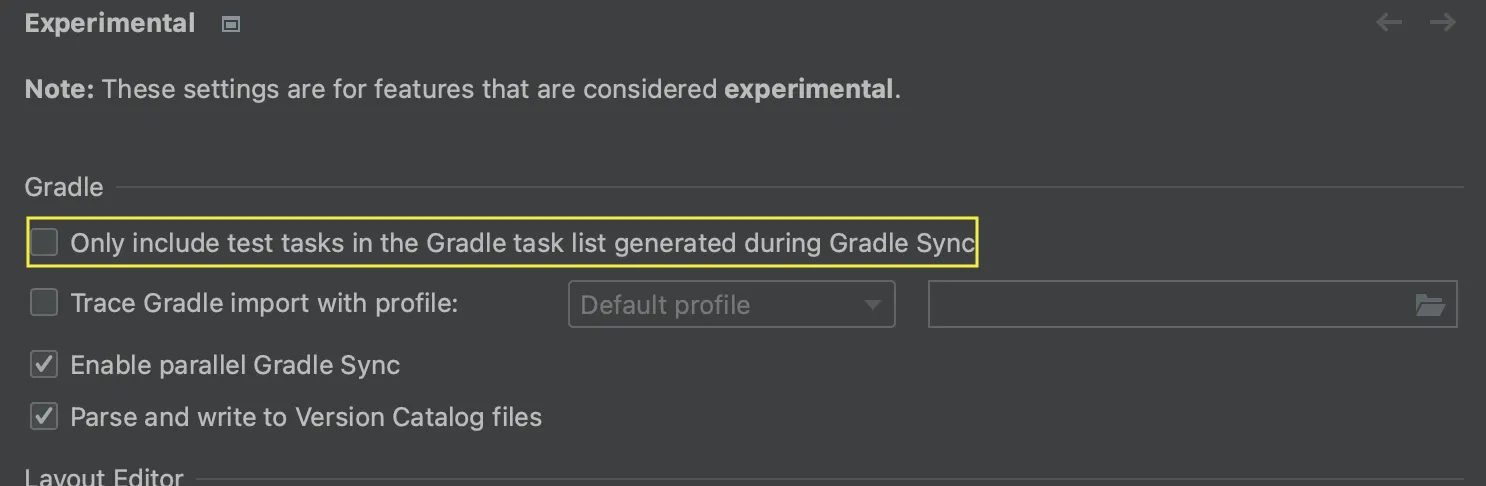
Task: Enable Only include test tasks checkbox
Action: click(x=44, y=243)
